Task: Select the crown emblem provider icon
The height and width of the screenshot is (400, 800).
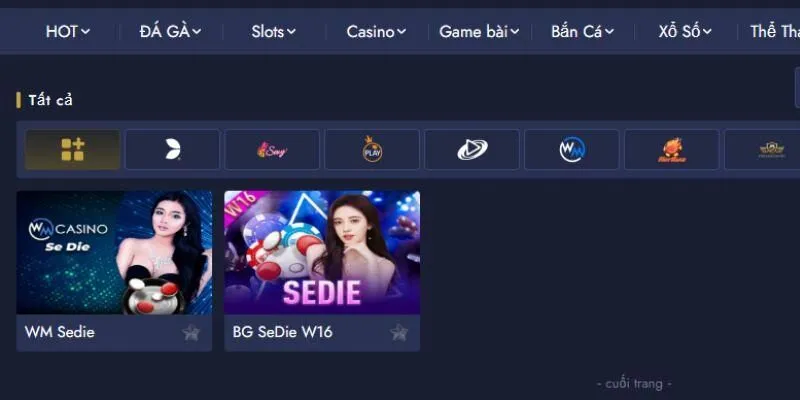Action: point(771,149)
